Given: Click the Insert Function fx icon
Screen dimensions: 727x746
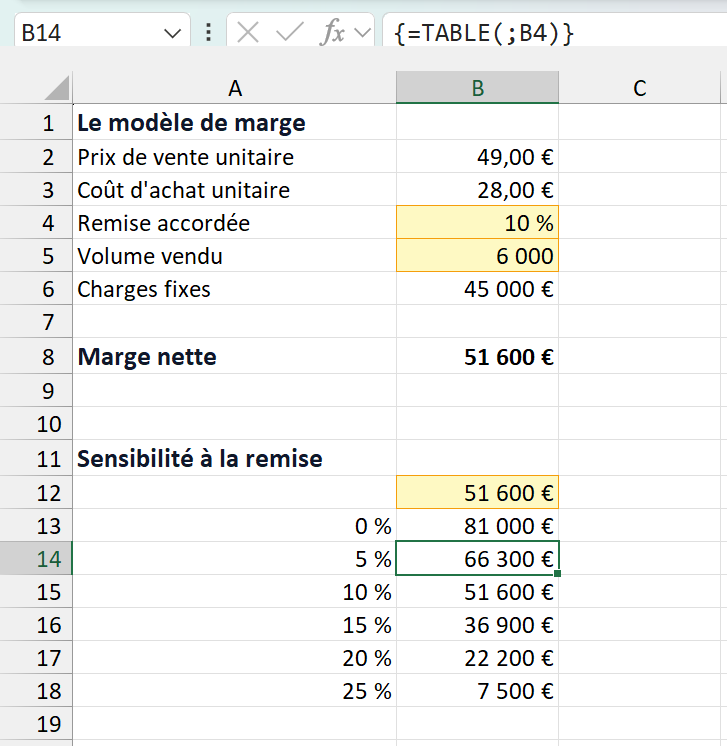Looking at the screenshot, I should point(333,33).
